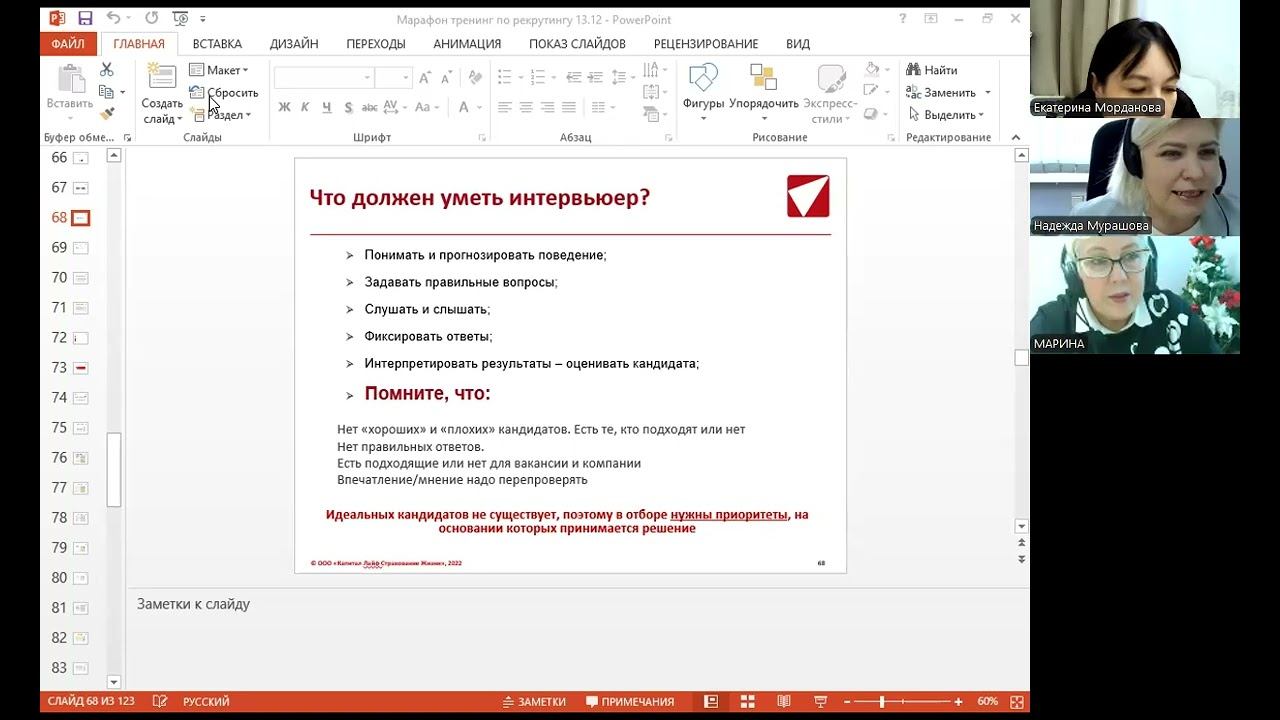Click the spell check icon in status bar
Screen dimensions: 1280x720
point(159,702)
